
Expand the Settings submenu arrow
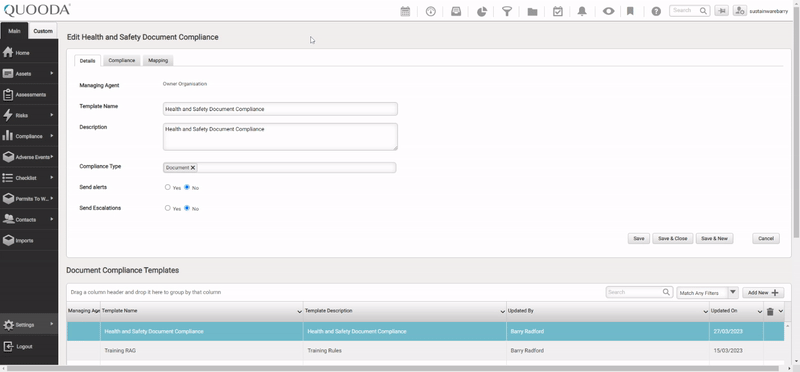[52, 324]
